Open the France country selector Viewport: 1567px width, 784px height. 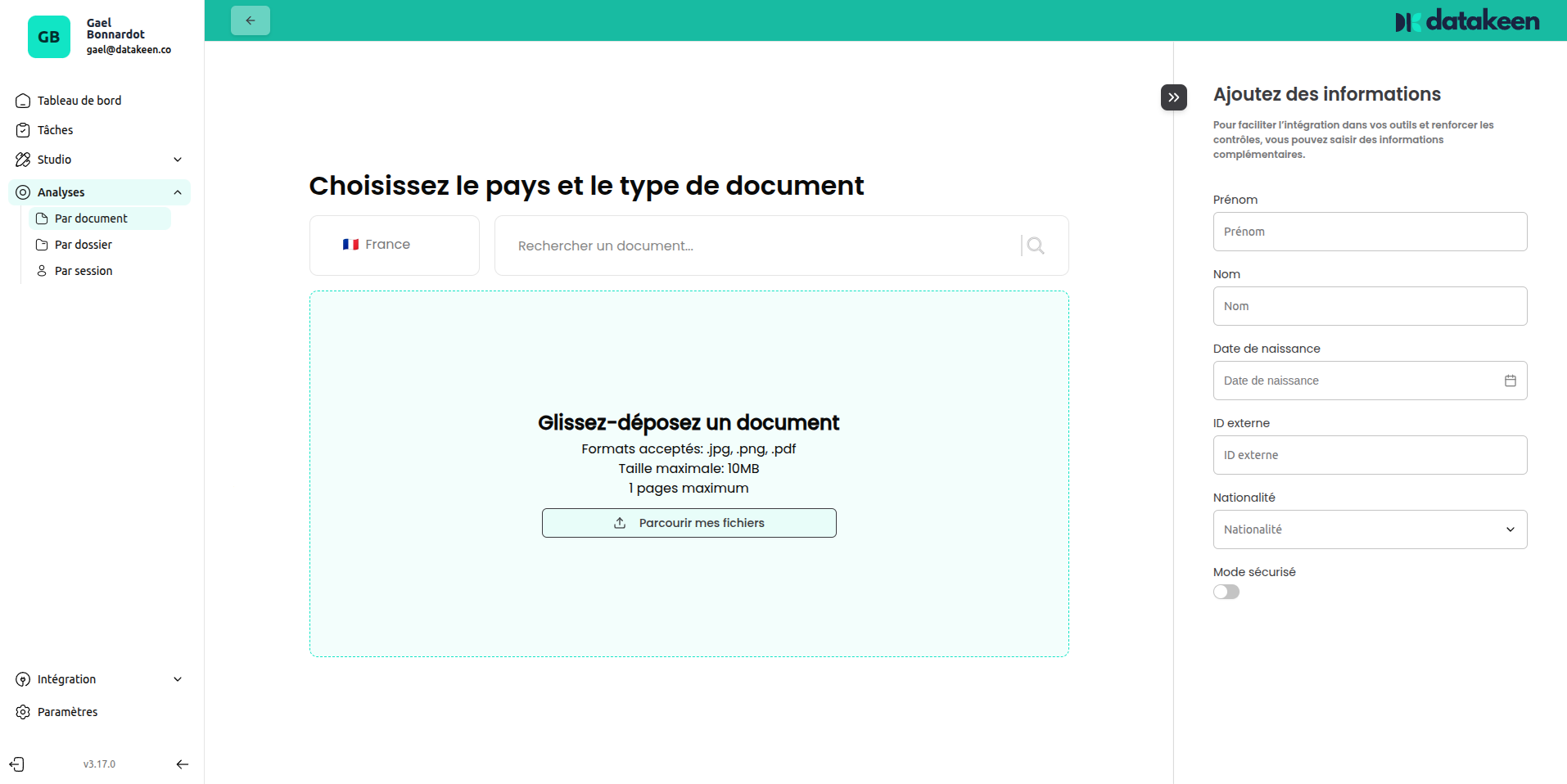coord(394,245)
